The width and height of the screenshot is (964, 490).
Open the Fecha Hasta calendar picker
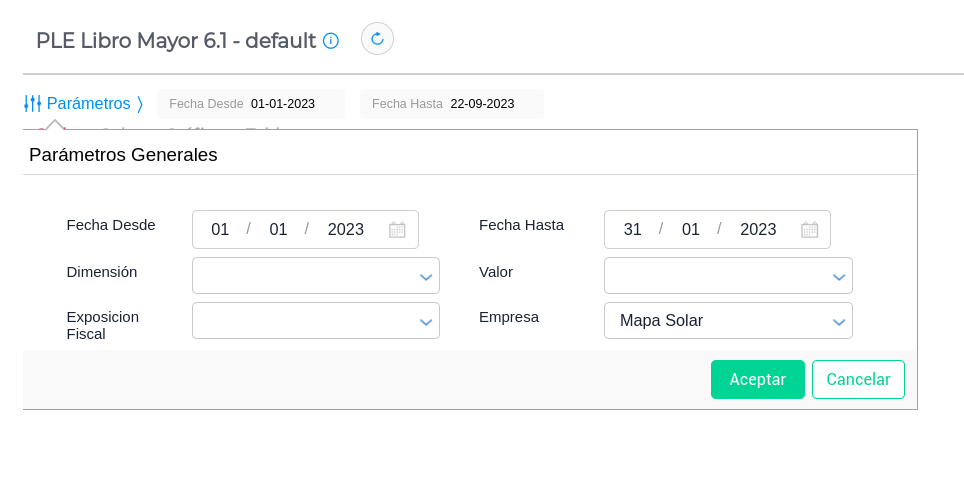pyautogui.click(x=809, y=230)
